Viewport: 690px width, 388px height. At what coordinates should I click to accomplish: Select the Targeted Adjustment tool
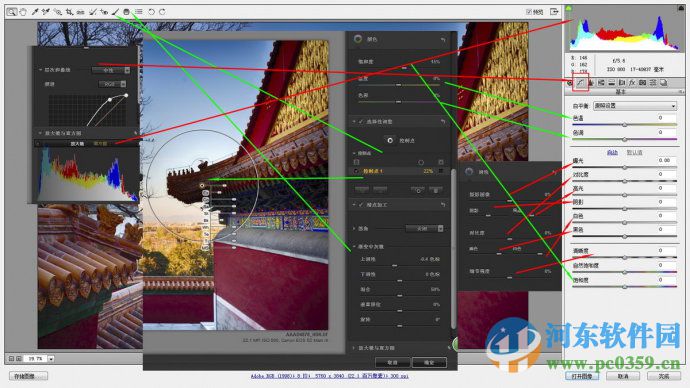tap(57, 12)
